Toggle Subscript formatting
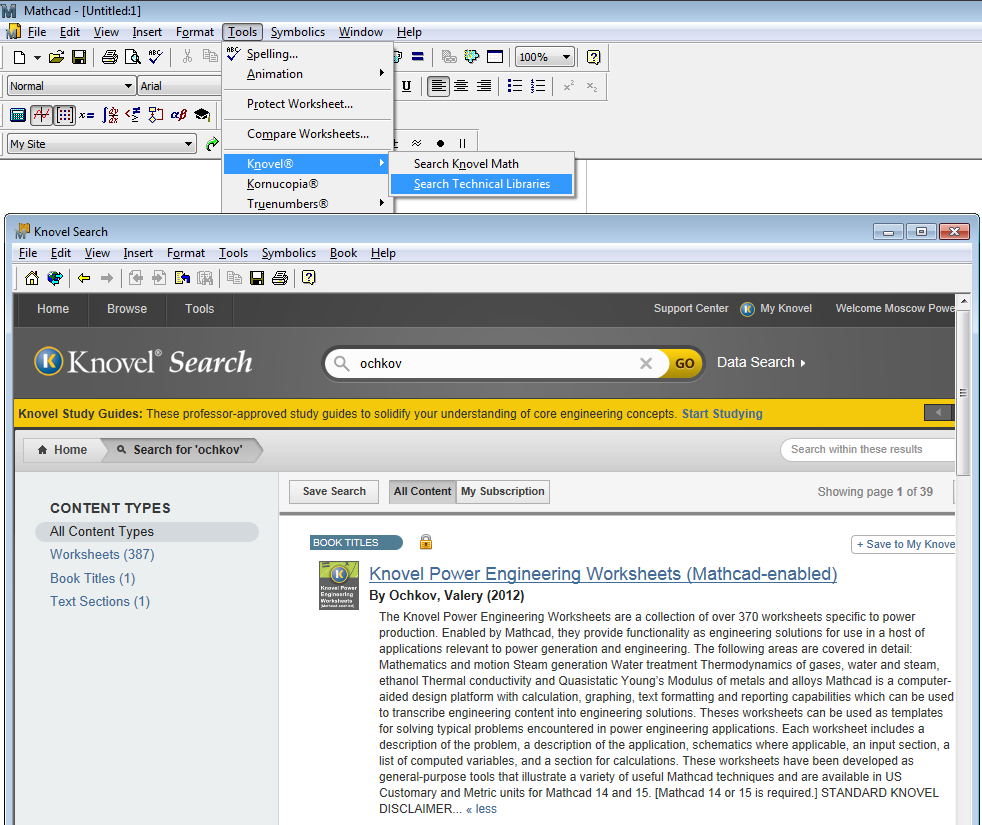 tap(592, 86)
